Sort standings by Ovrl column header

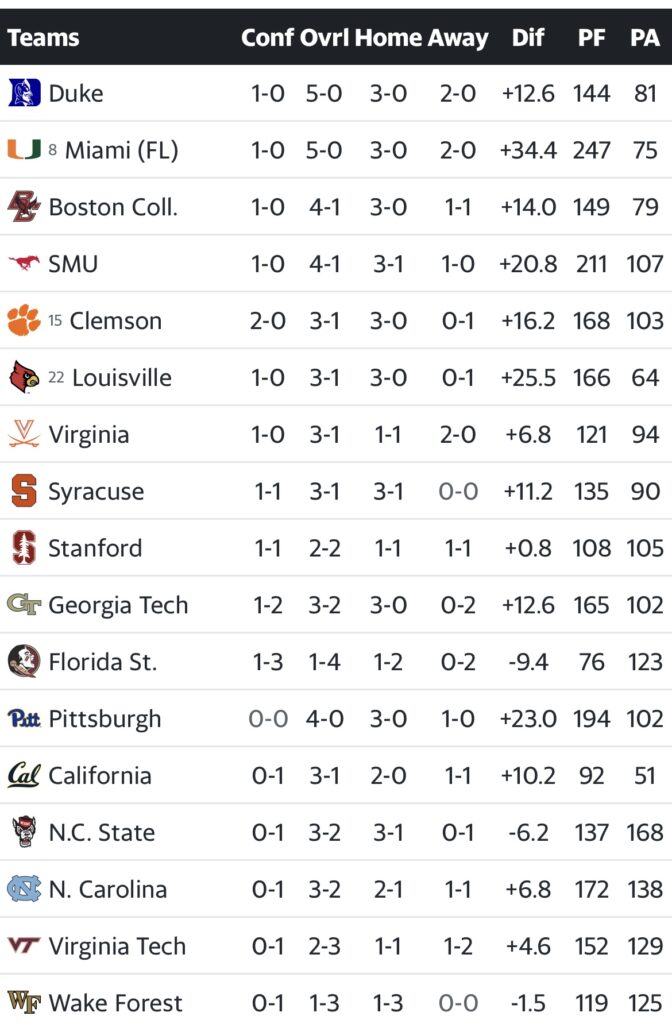[324, 38]
